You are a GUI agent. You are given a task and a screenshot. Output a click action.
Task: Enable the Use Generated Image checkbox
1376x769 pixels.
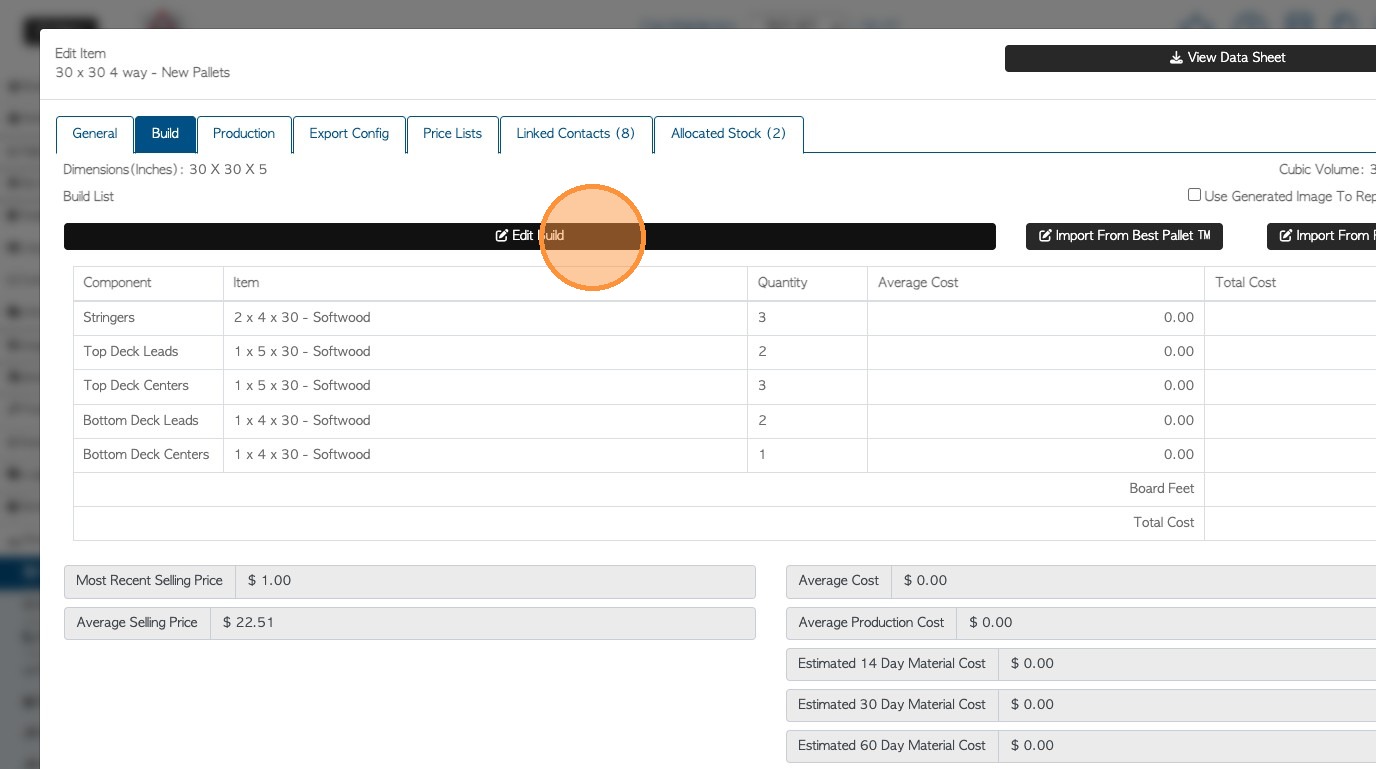coord(1194,195)
